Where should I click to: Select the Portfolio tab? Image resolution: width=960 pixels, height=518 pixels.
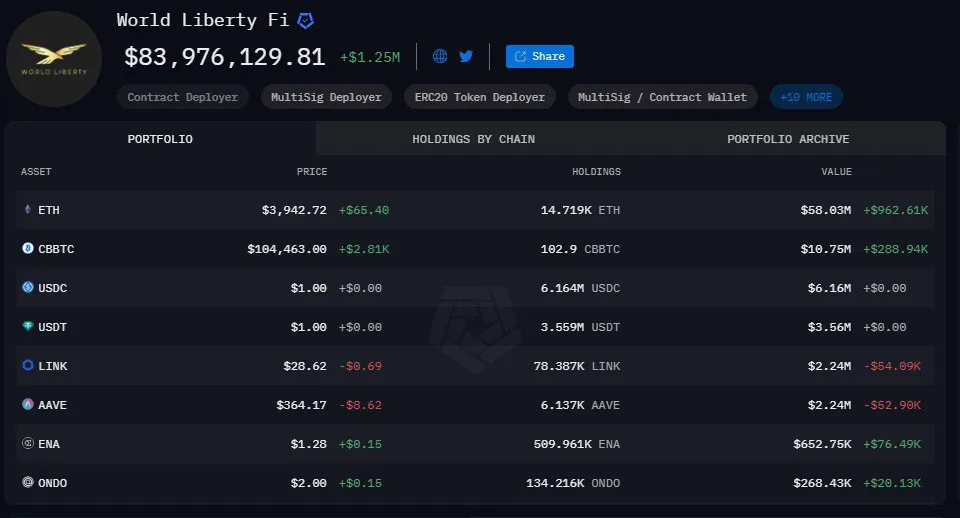pos(160,139)
